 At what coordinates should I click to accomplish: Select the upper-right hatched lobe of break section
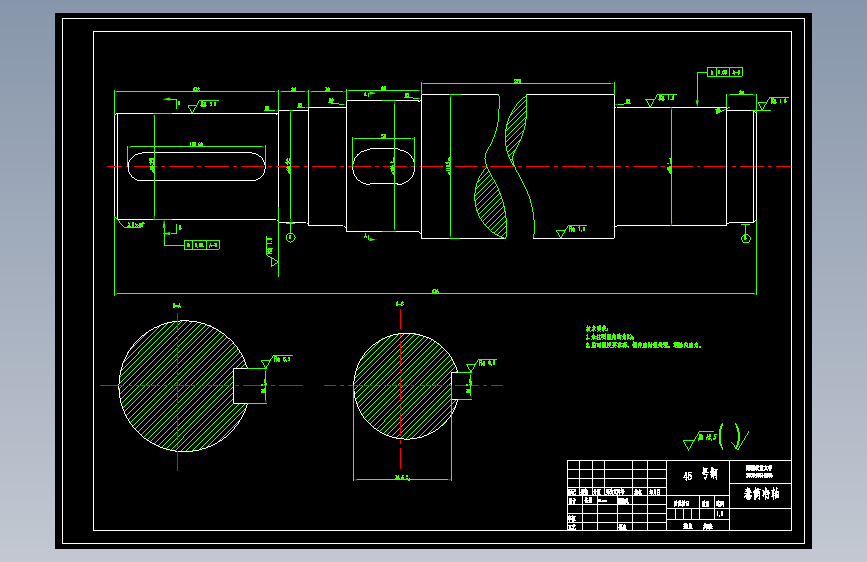pos(516,130)
